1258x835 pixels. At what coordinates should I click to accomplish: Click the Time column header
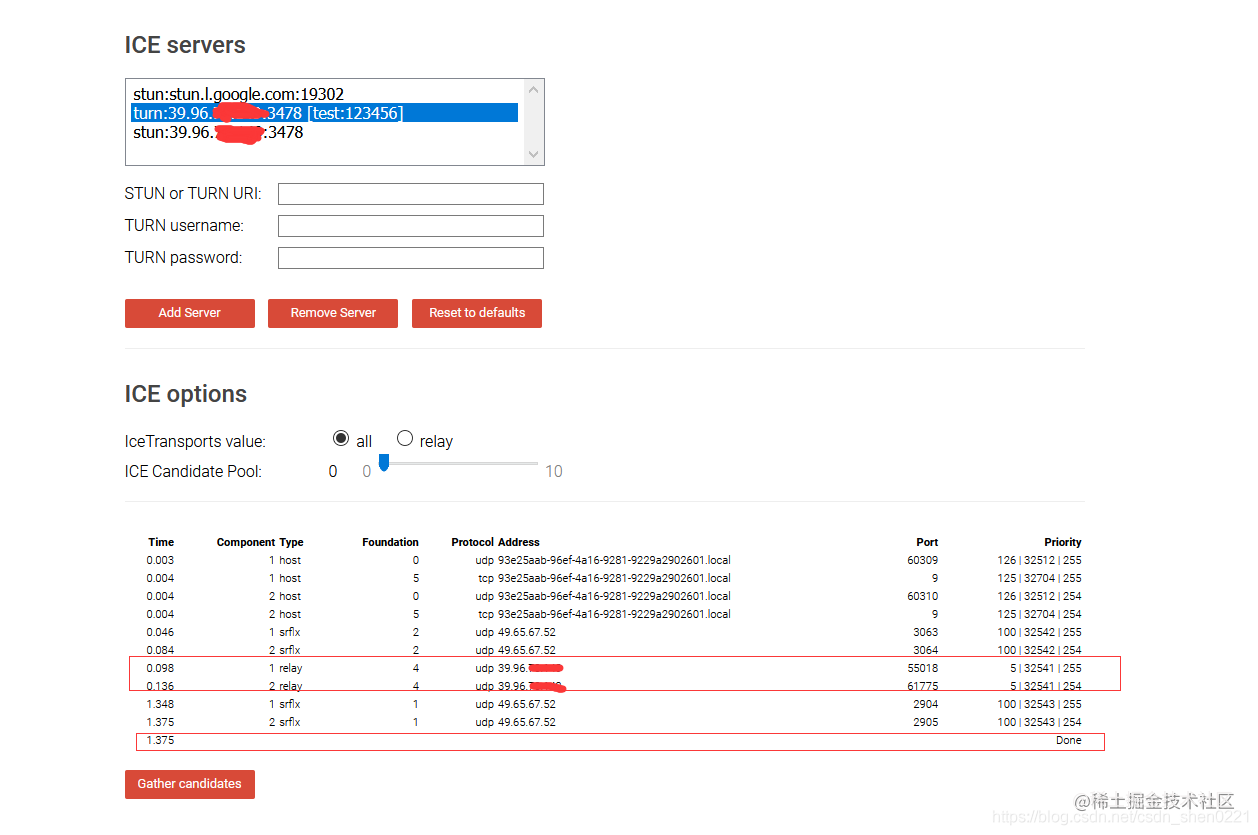click(161, 542)
